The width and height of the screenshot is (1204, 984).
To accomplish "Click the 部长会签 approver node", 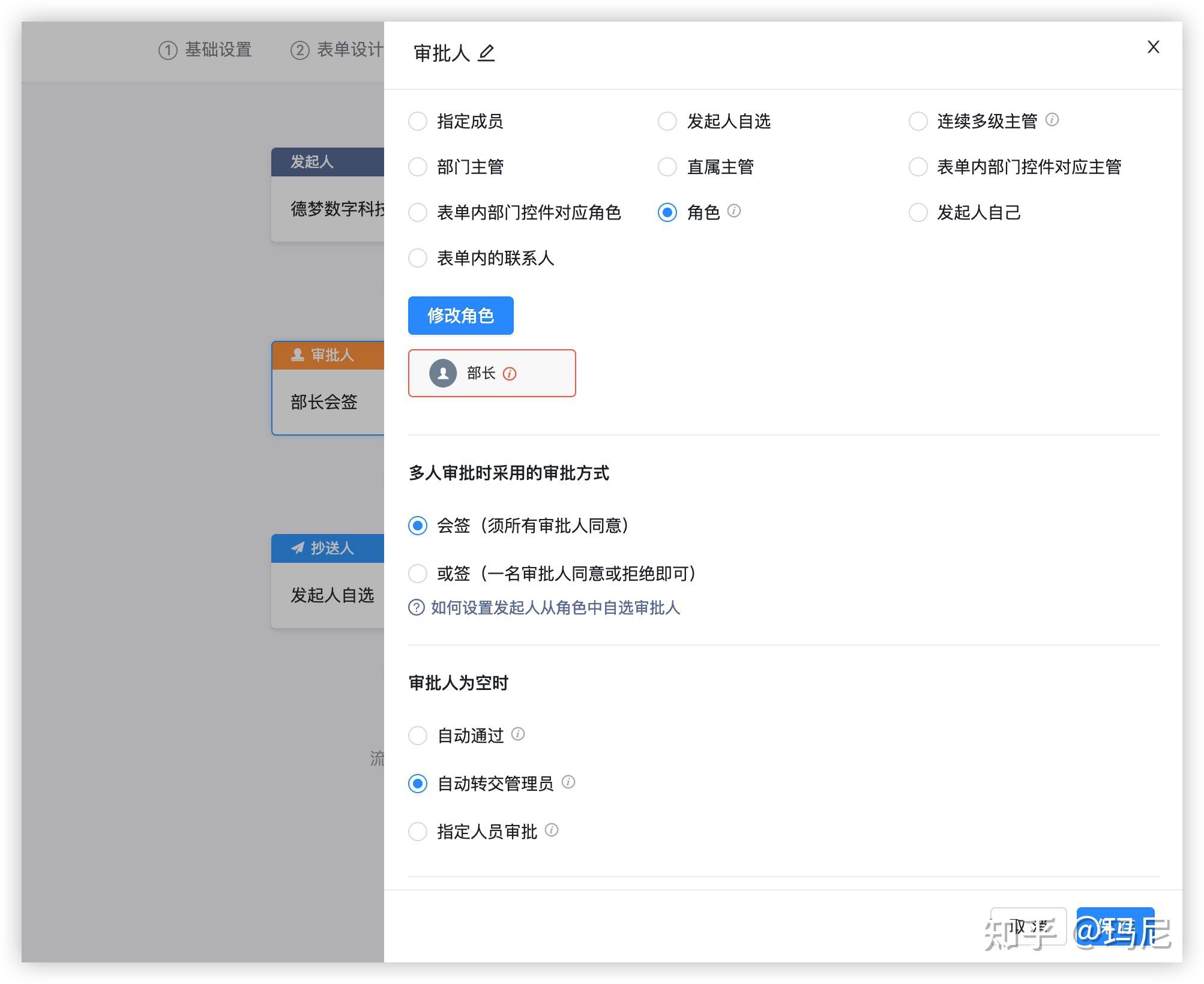I will click(324, 403).
